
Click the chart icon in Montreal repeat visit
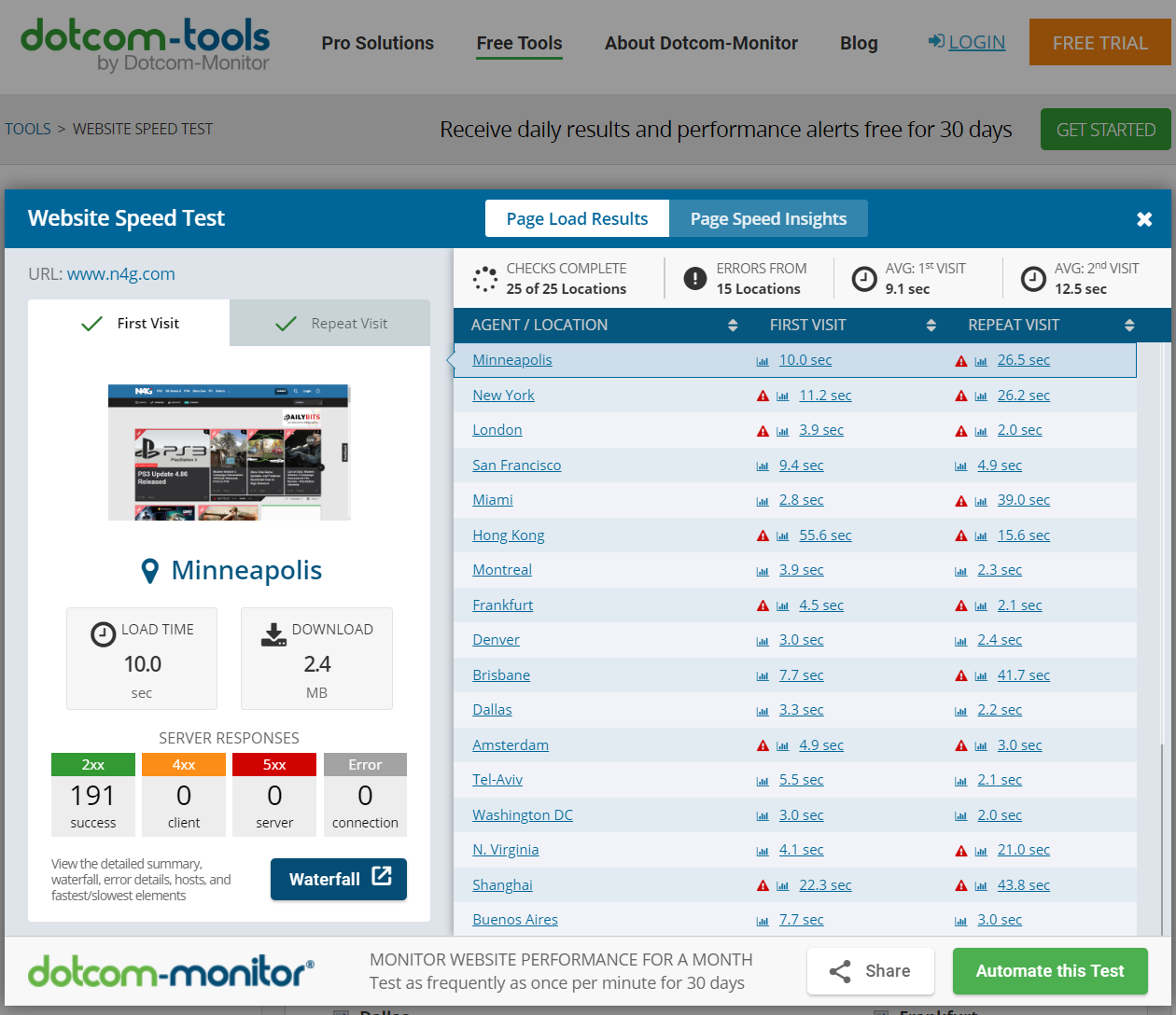[x=961, y=571]
